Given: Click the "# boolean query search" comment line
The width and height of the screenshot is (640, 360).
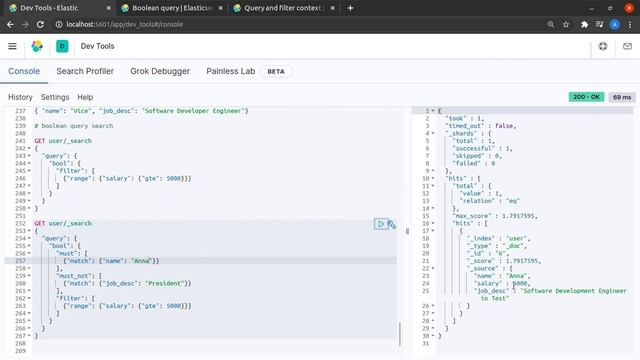Looking at the screenshot, I should point(73,126).
